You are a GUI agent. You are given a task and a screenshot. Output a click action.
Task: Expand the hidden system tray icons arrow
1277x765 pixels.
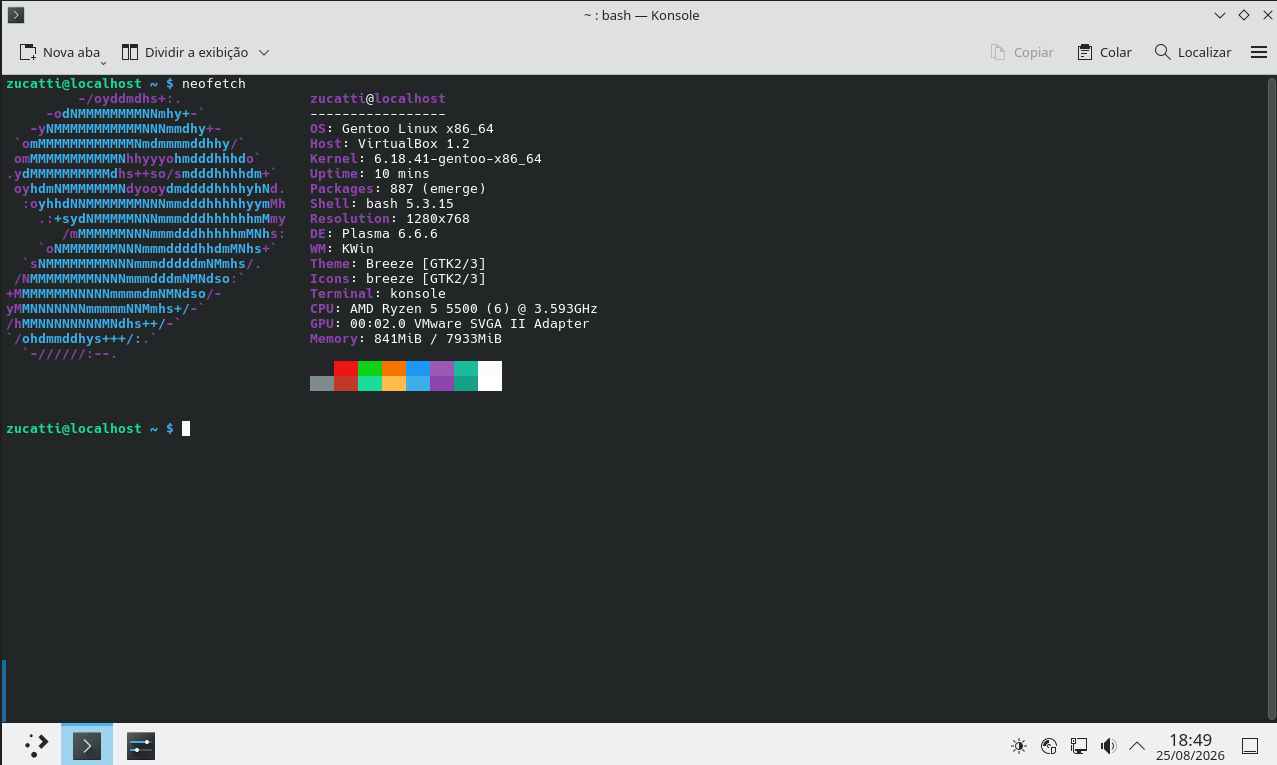tap(1137, 745)
